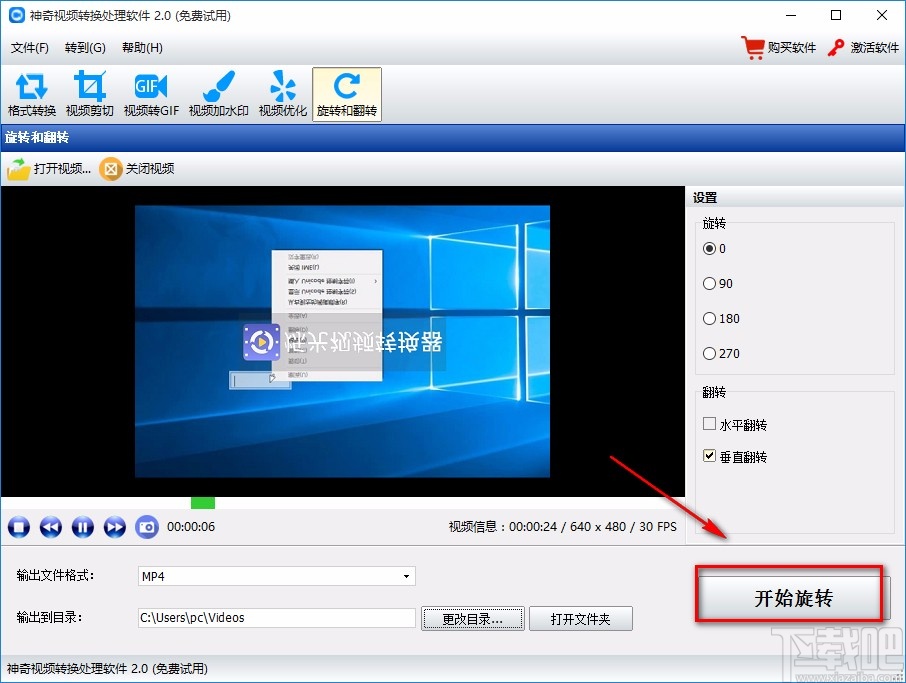Click the 输出到目录 label
The height and width of the screenshot is (683, 906).
tap(49, 618)
